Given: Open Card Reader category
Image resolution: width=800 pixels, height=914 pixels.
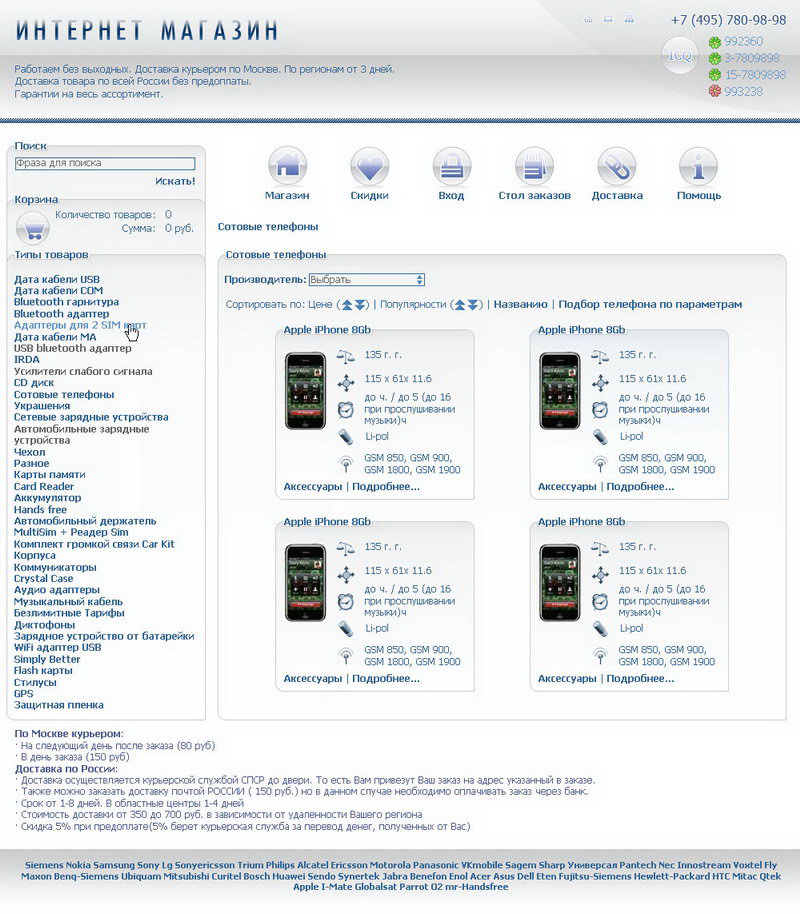Looking at the screenshot, I should (44, 487).
